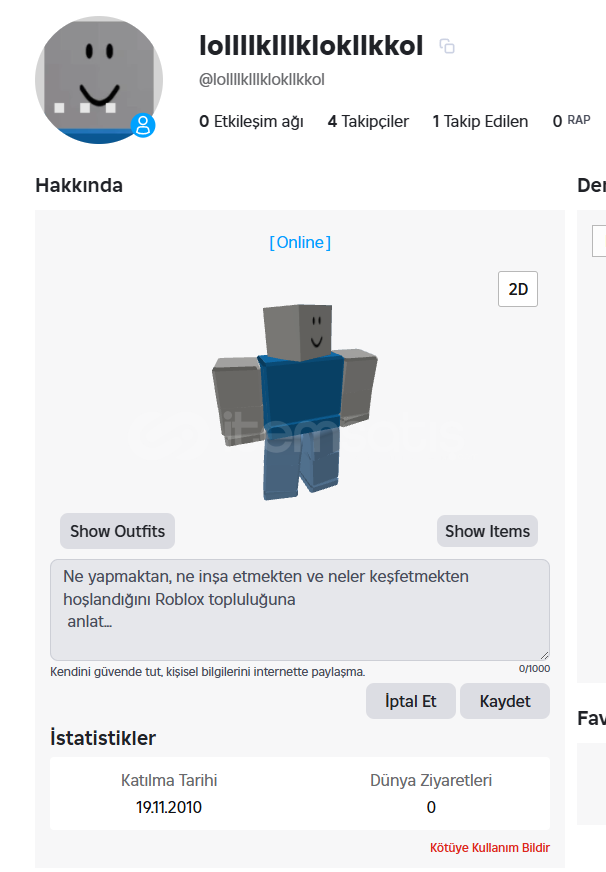Open the 0 Etkileşim ağı connections

251,121
